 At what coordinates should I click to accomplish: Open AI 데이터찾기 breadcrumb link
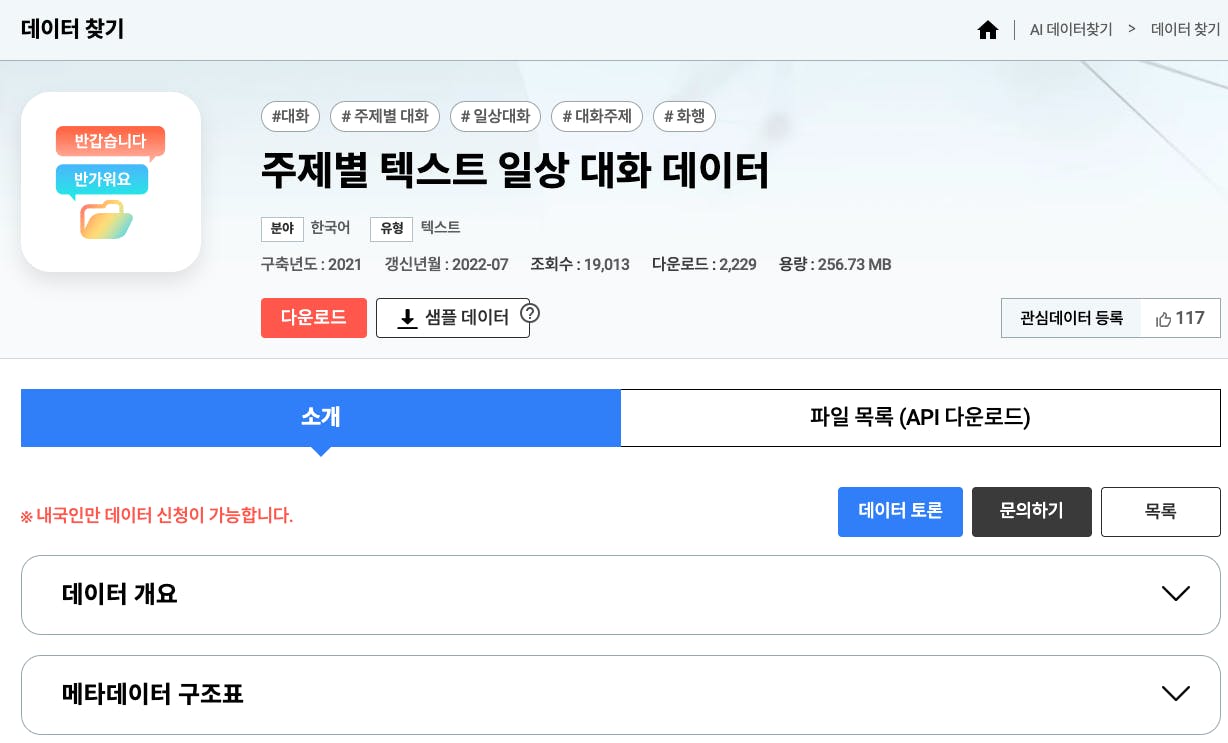pos(1071,30)
